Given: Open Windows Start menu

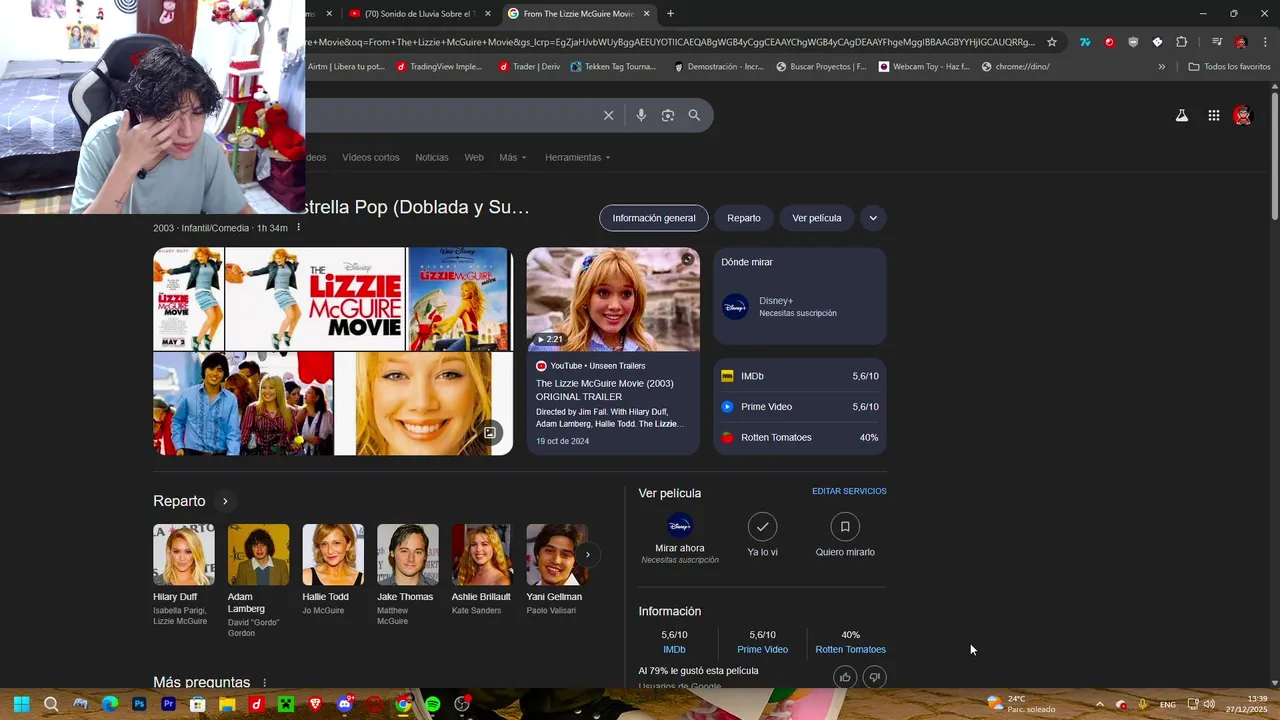Looking at the screenshot, I should [21, 704].
